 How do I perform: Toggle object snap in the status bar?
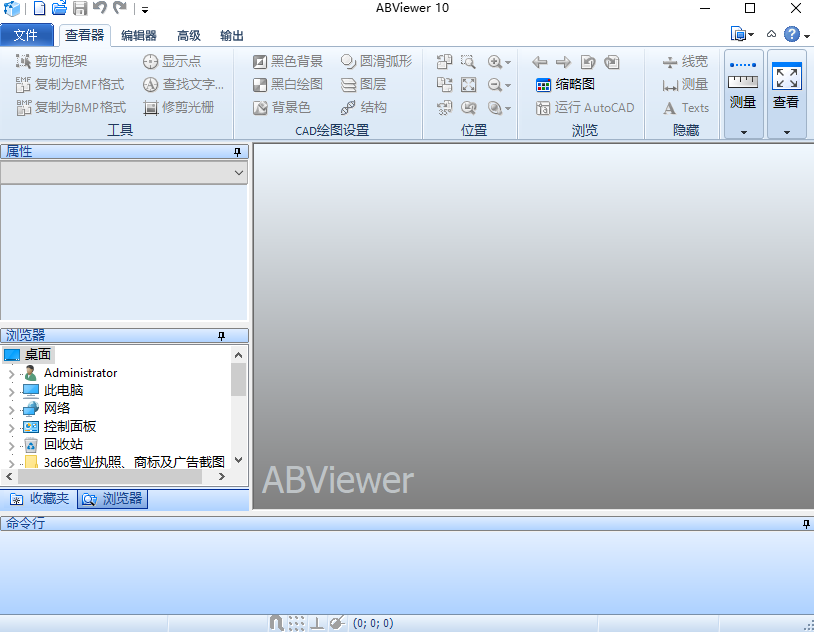point(277,622)
